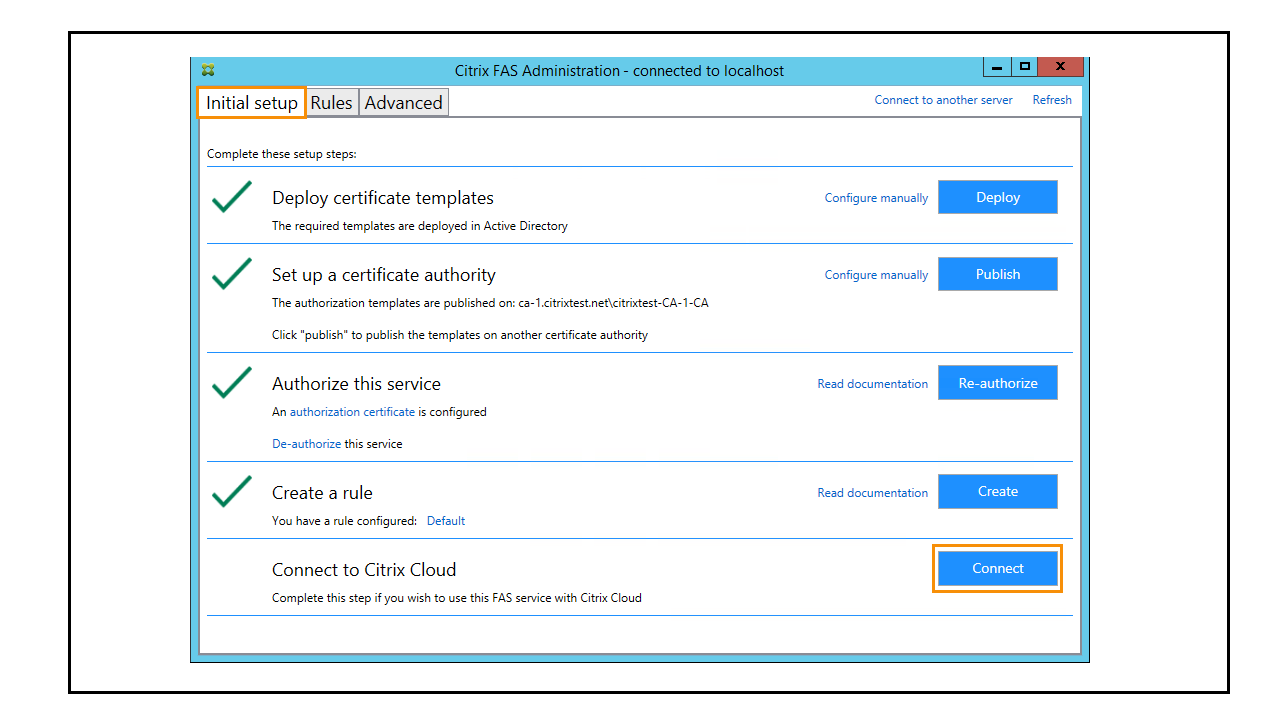Switch to the Rules tab
Image resolution: width=1280 pixels, height=720 pixels.
332,103
